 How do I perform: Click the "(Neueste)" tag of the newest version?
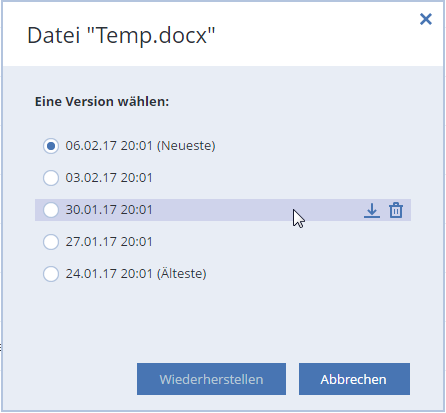coord(186,146)
